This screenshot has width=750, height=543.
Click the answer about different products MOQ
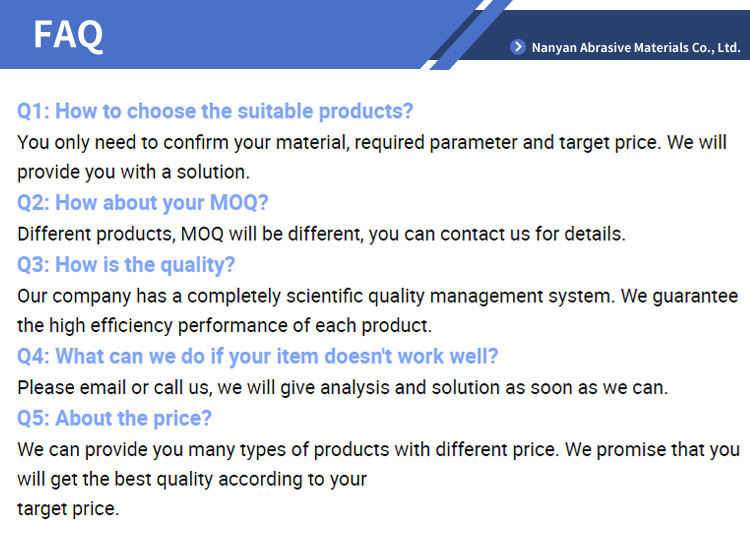pyautogui.click(x=321, y=234)
